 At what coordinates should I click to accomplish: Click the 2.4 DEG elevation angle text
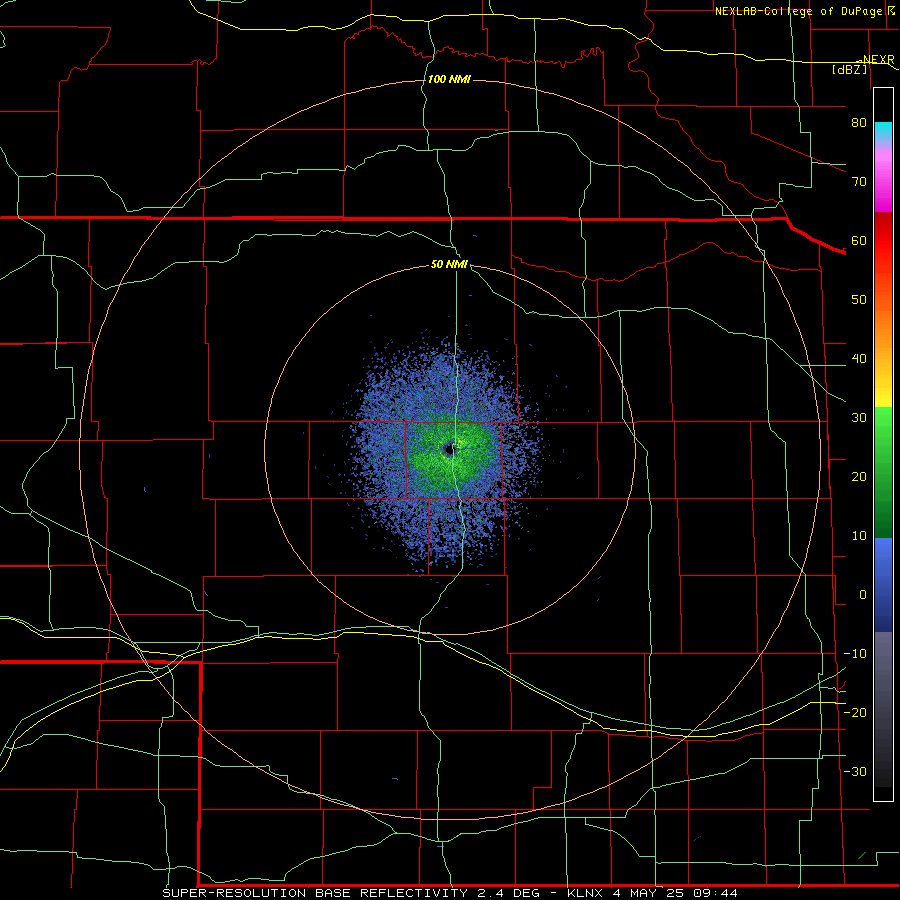(509, 893)
